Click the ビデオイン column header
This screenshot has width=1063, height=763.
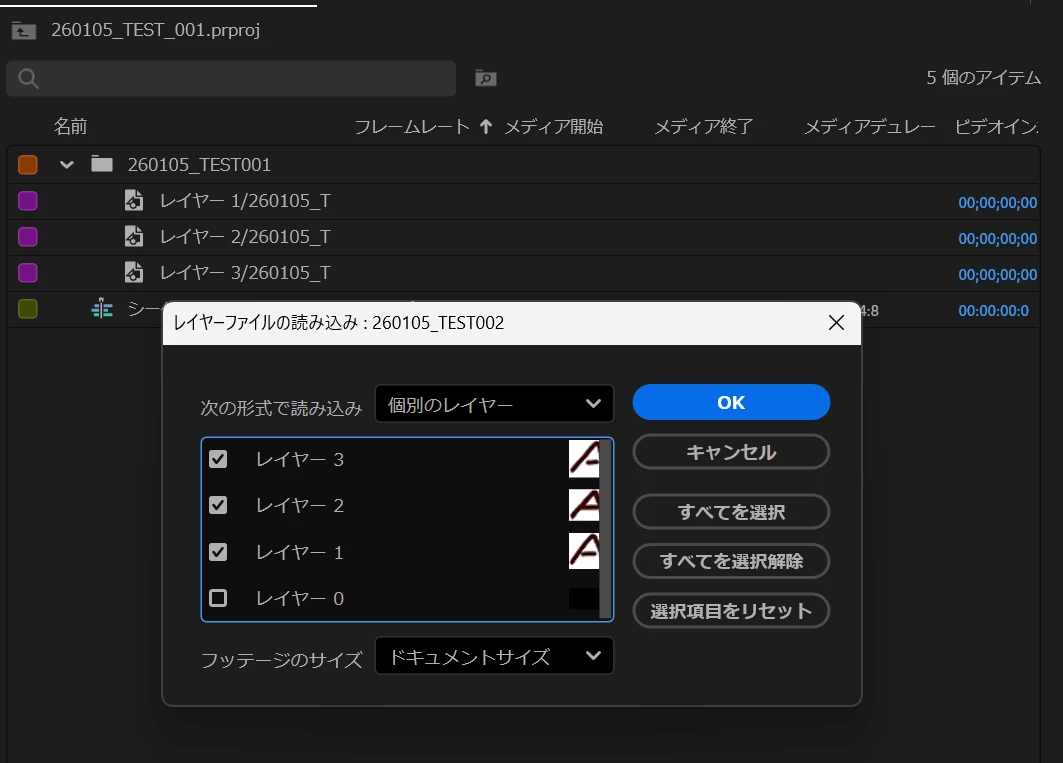tap(997, 126)
